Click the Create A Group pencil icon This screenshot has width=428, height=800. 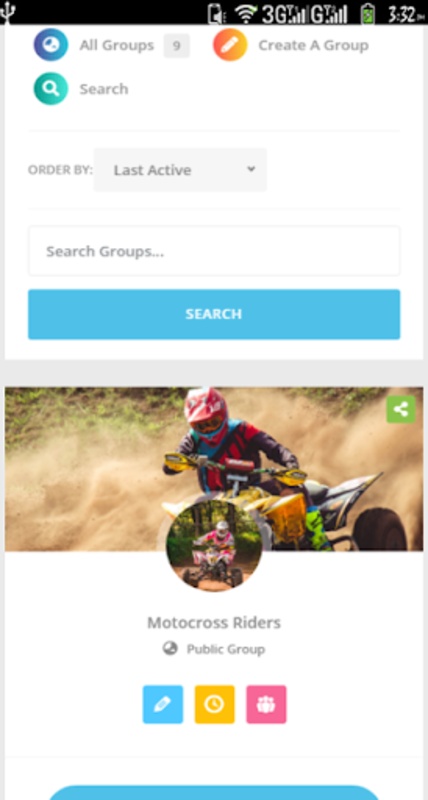click(x=230, y=45)
